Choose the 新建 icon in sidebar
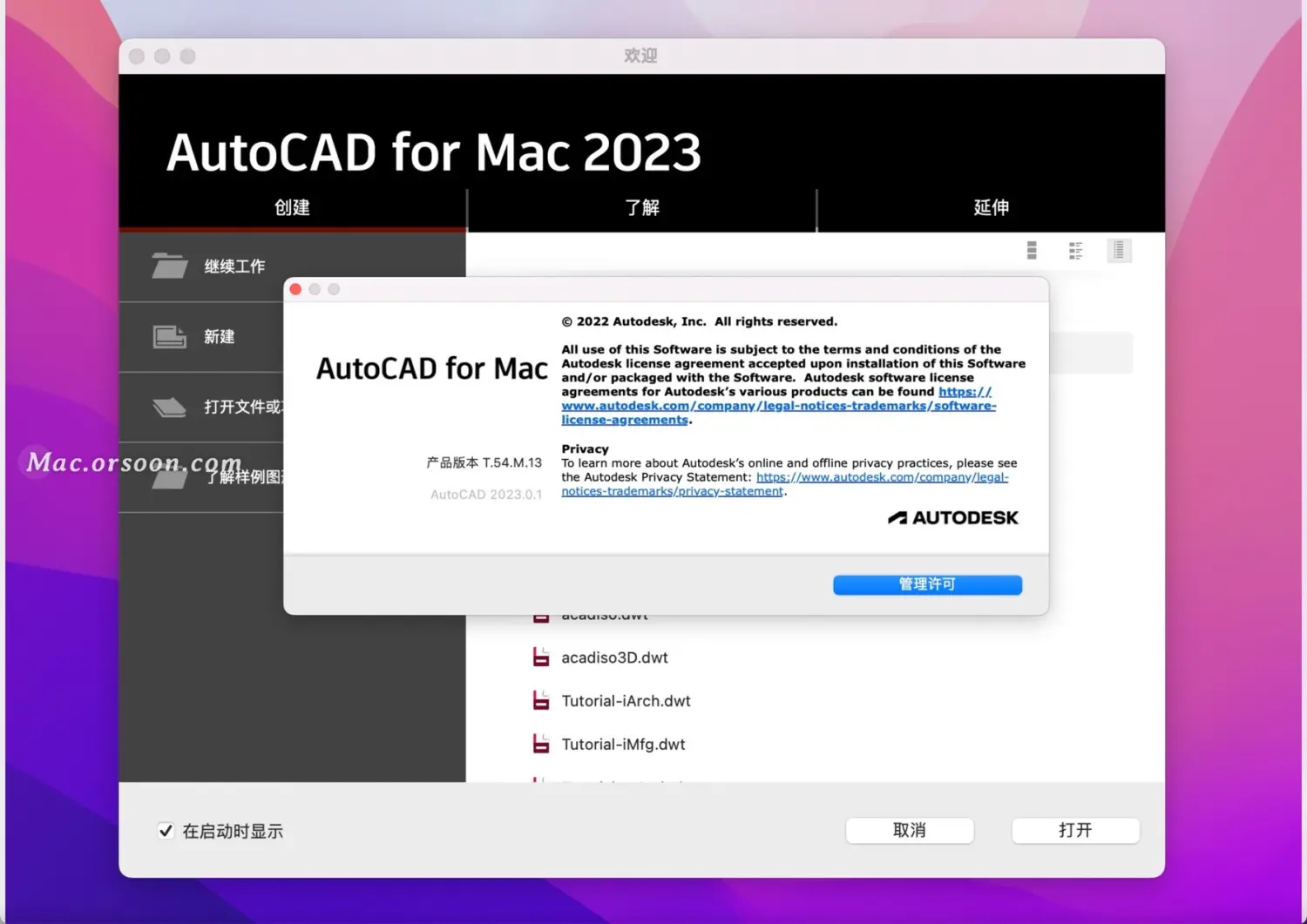Image resolution: width=1307 pixels, height=924 pixels. click(169, 336)
